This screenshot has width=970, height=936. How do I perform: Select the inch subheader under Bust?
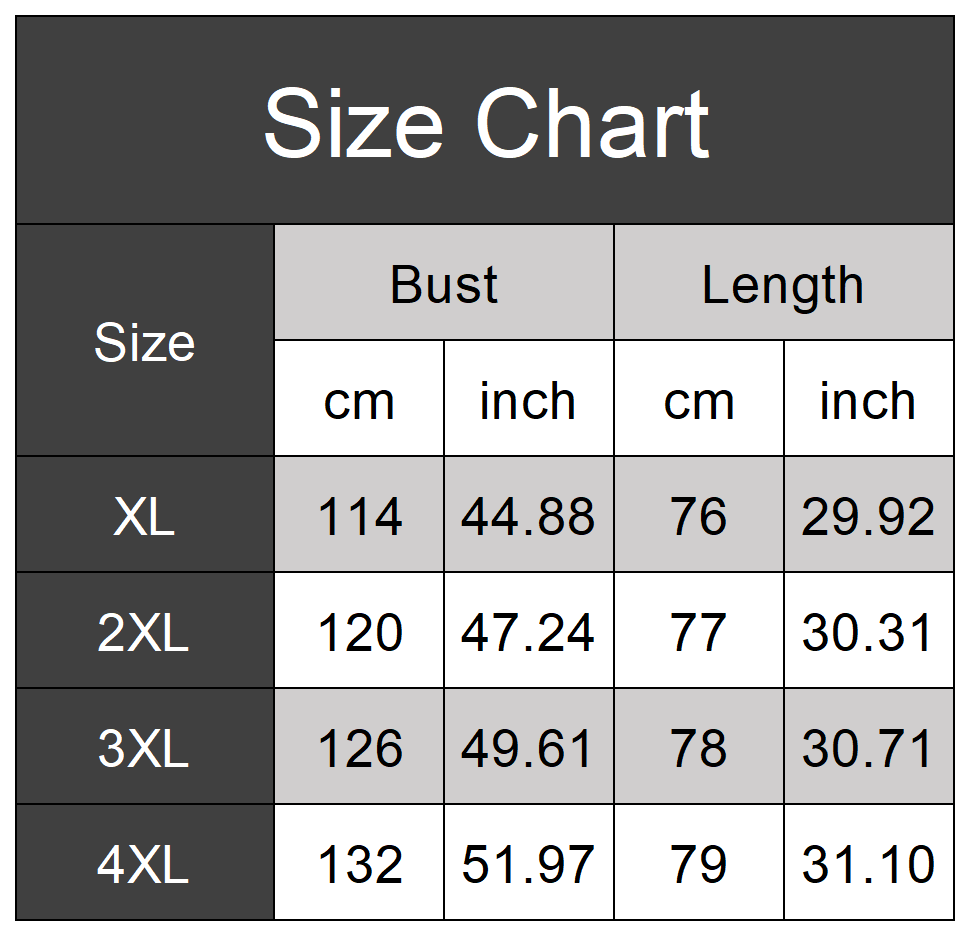click(x=528, y=400)
